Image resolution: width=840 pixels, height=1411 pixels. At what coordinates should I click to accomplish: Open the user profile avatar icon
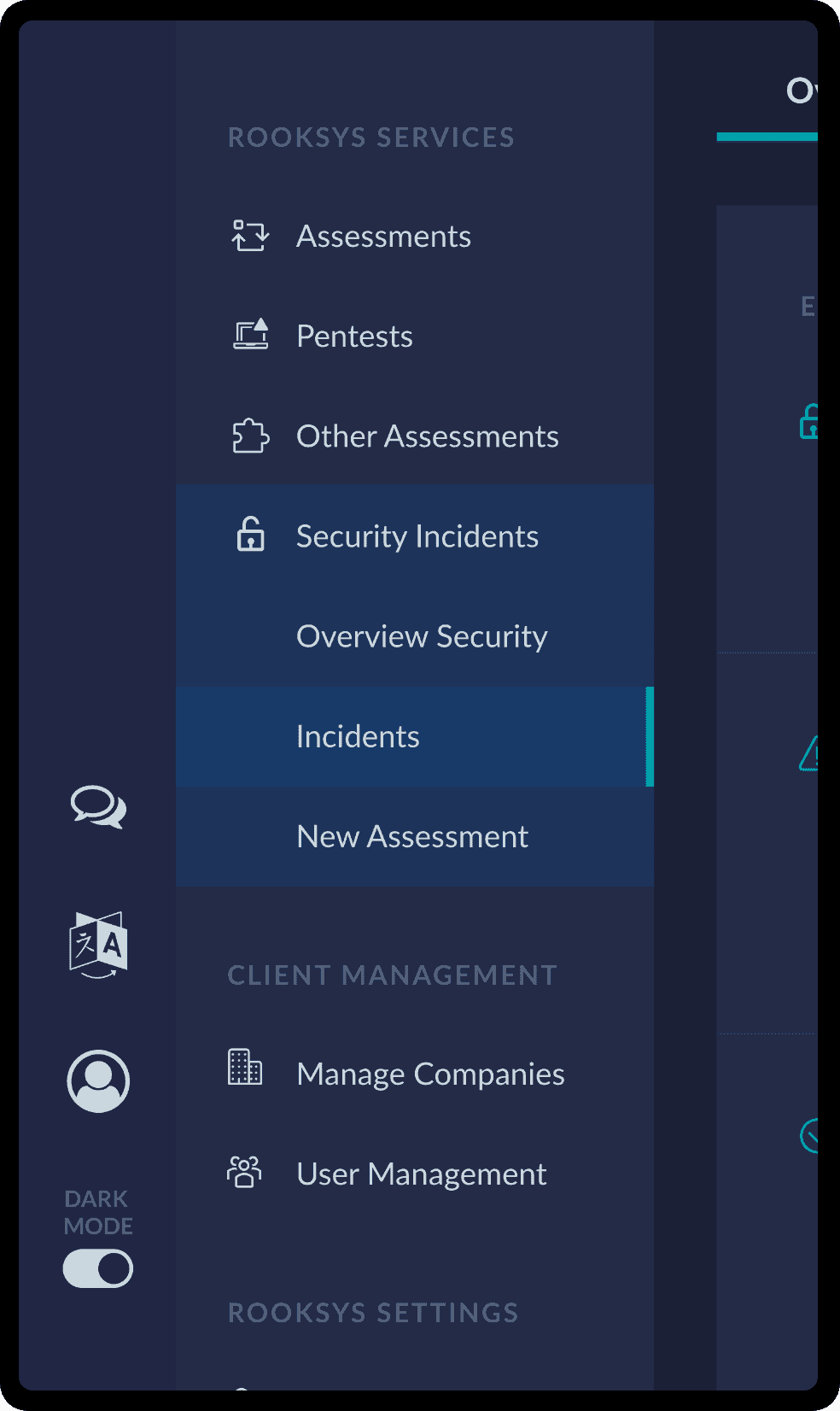(98, 1081)
